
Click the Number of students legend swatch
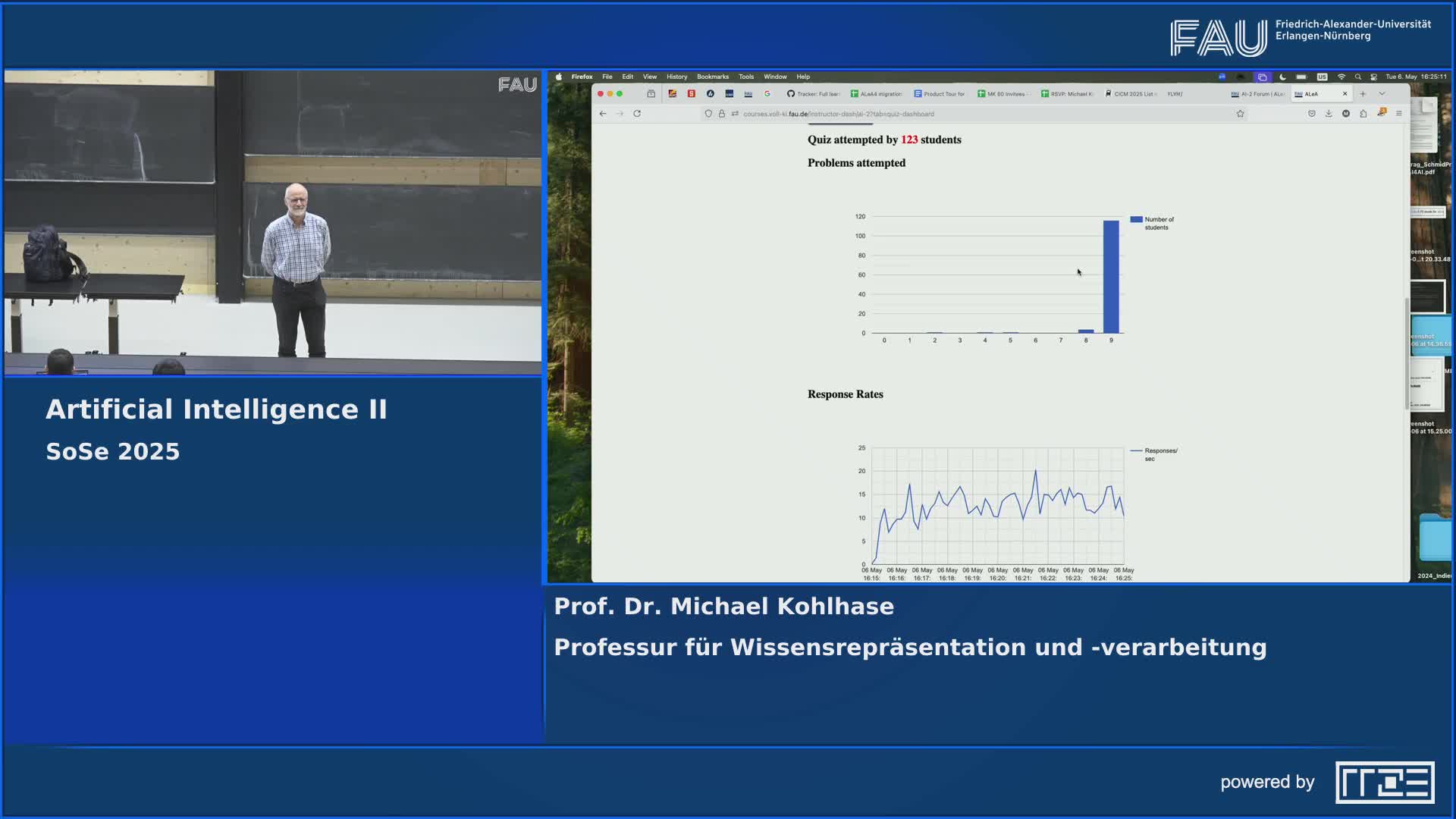(x=1136, y=220)
